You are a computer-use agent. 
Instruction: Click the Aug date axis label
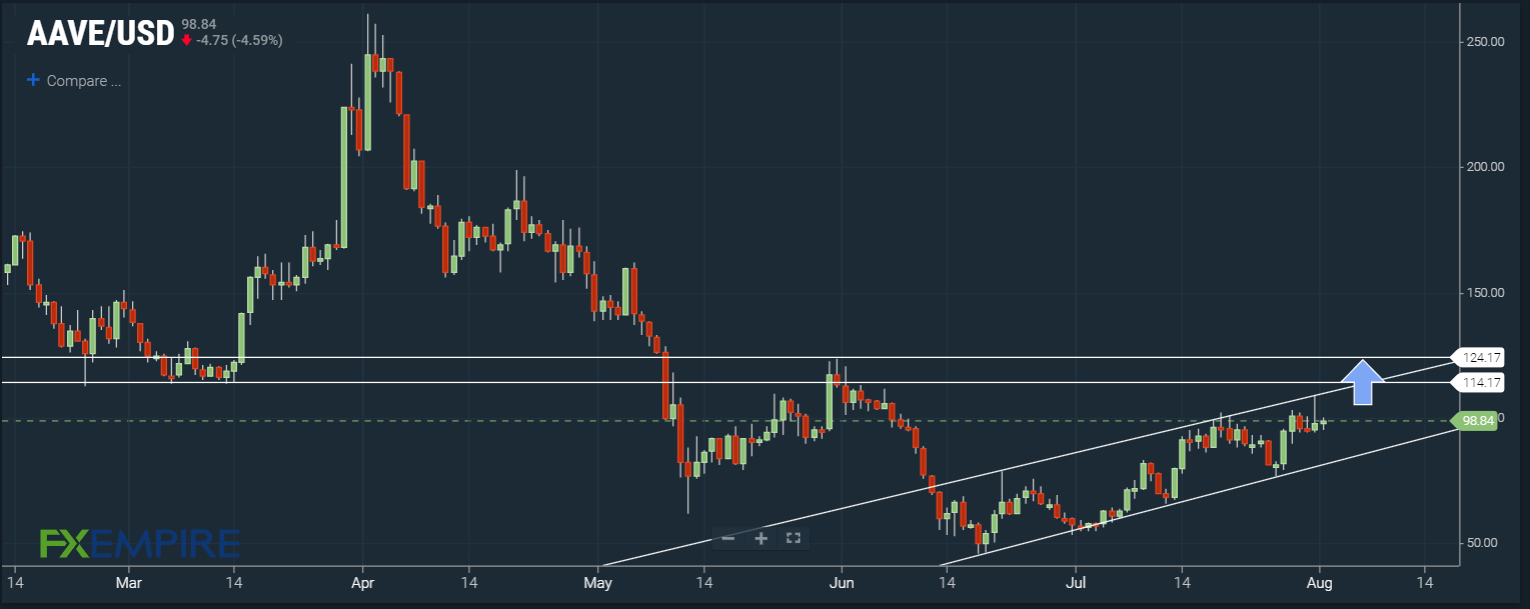tap(1320, 581)
